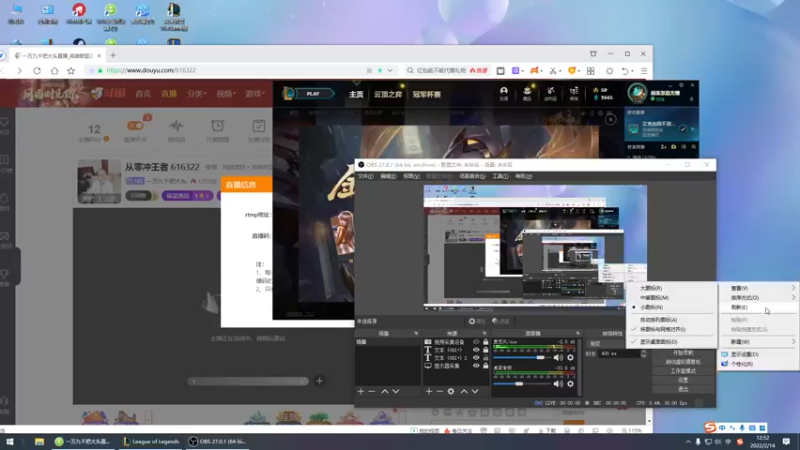800x450 pixels.
Task: Toggle lock on first text (GDI+) source
Action: (486, 350)
